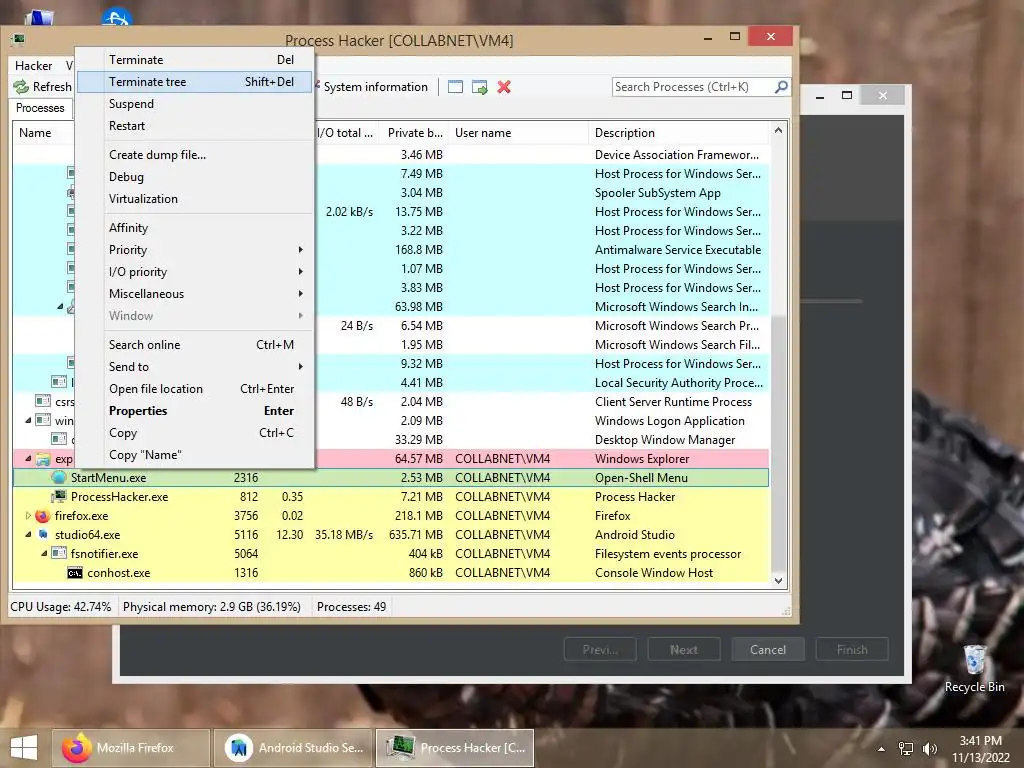The height and width of the screenshot is (768, 1024).
Task: Select Restart in context menu
Action: (195, 126)
